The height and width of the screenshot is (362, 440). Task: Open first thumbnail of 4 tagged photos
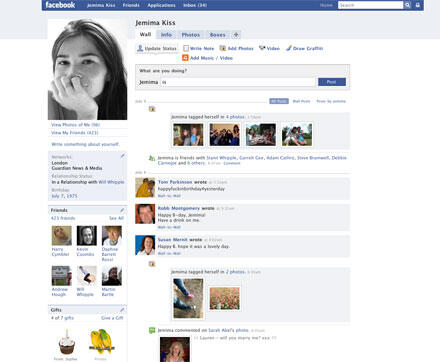coord(188,135)
